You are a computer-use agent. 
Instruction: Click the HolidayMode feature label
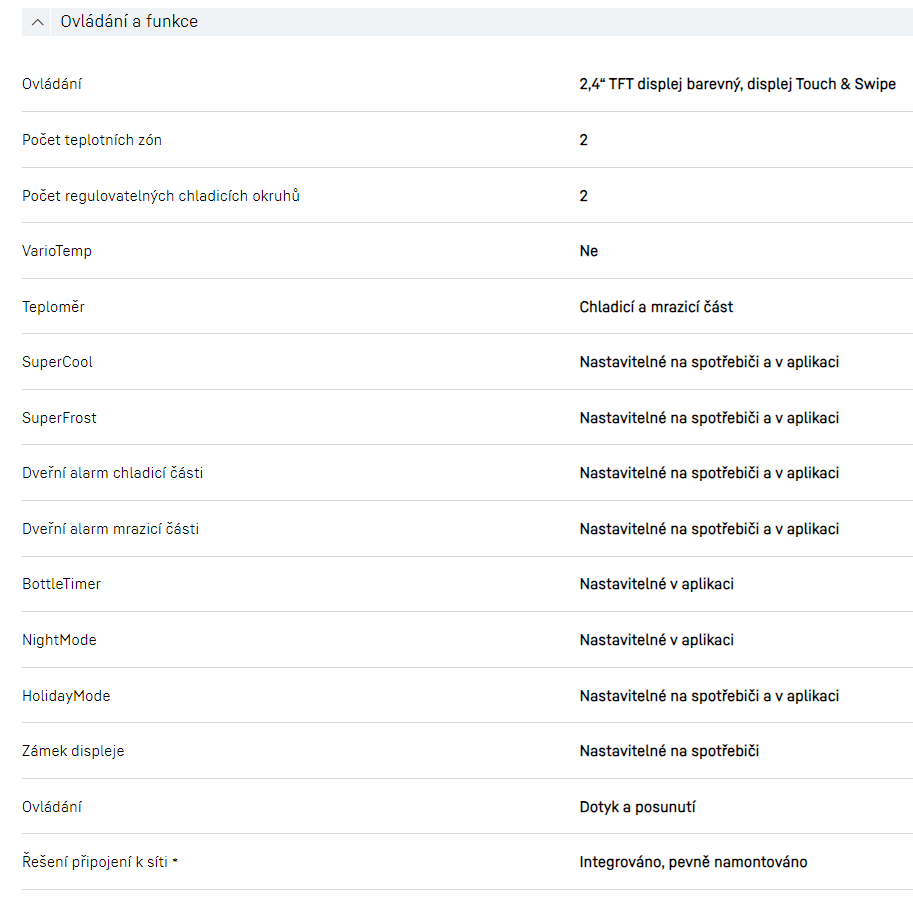click(66, 696)
